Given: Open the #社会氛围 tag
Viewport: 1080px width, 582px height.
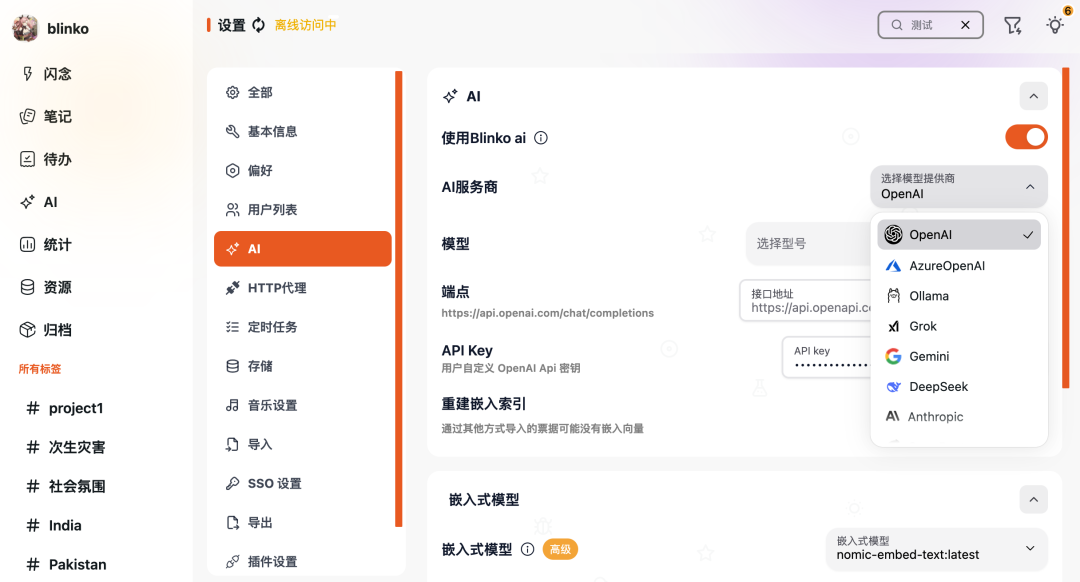Looking at the screenshot, I should (x=65, y=486).
